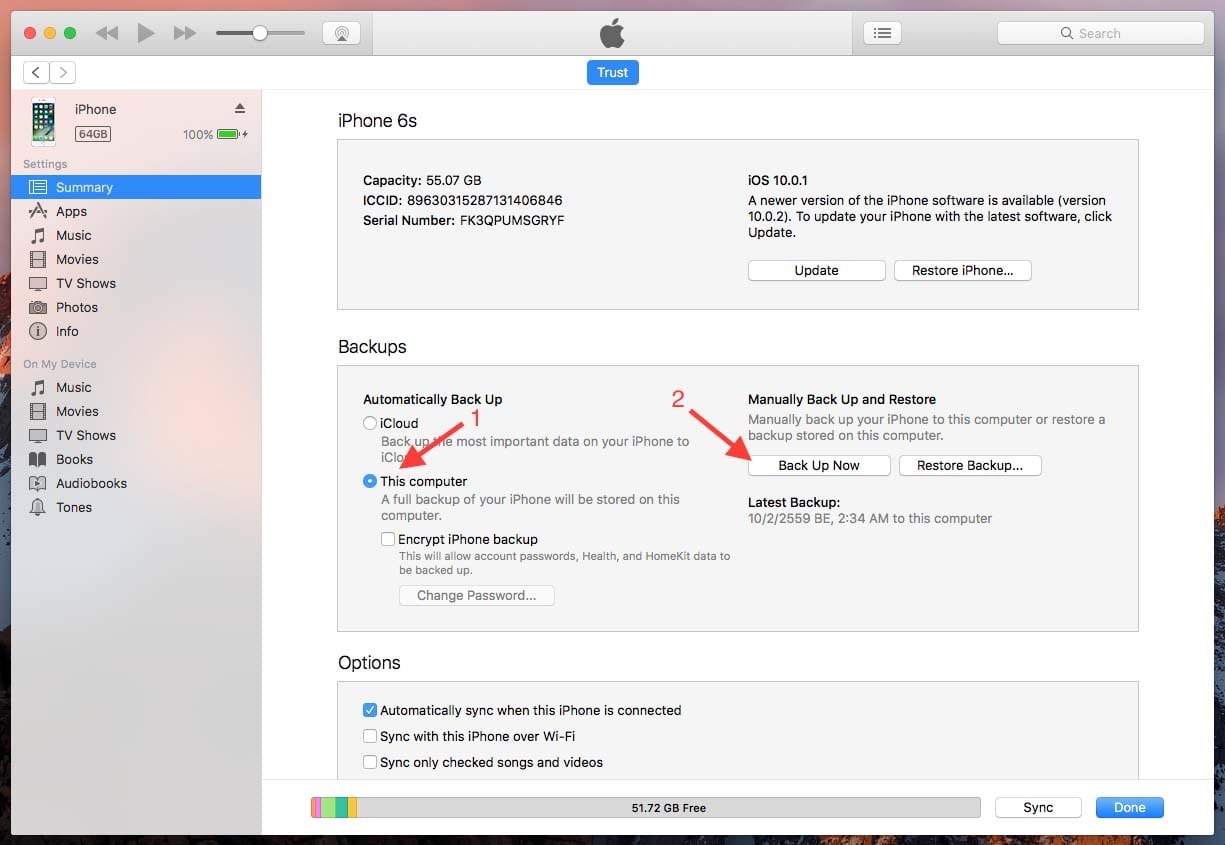The width and height of the screenshot is (1225, 845).
Task: Select This computer radio button
Action: coord(370,481)
